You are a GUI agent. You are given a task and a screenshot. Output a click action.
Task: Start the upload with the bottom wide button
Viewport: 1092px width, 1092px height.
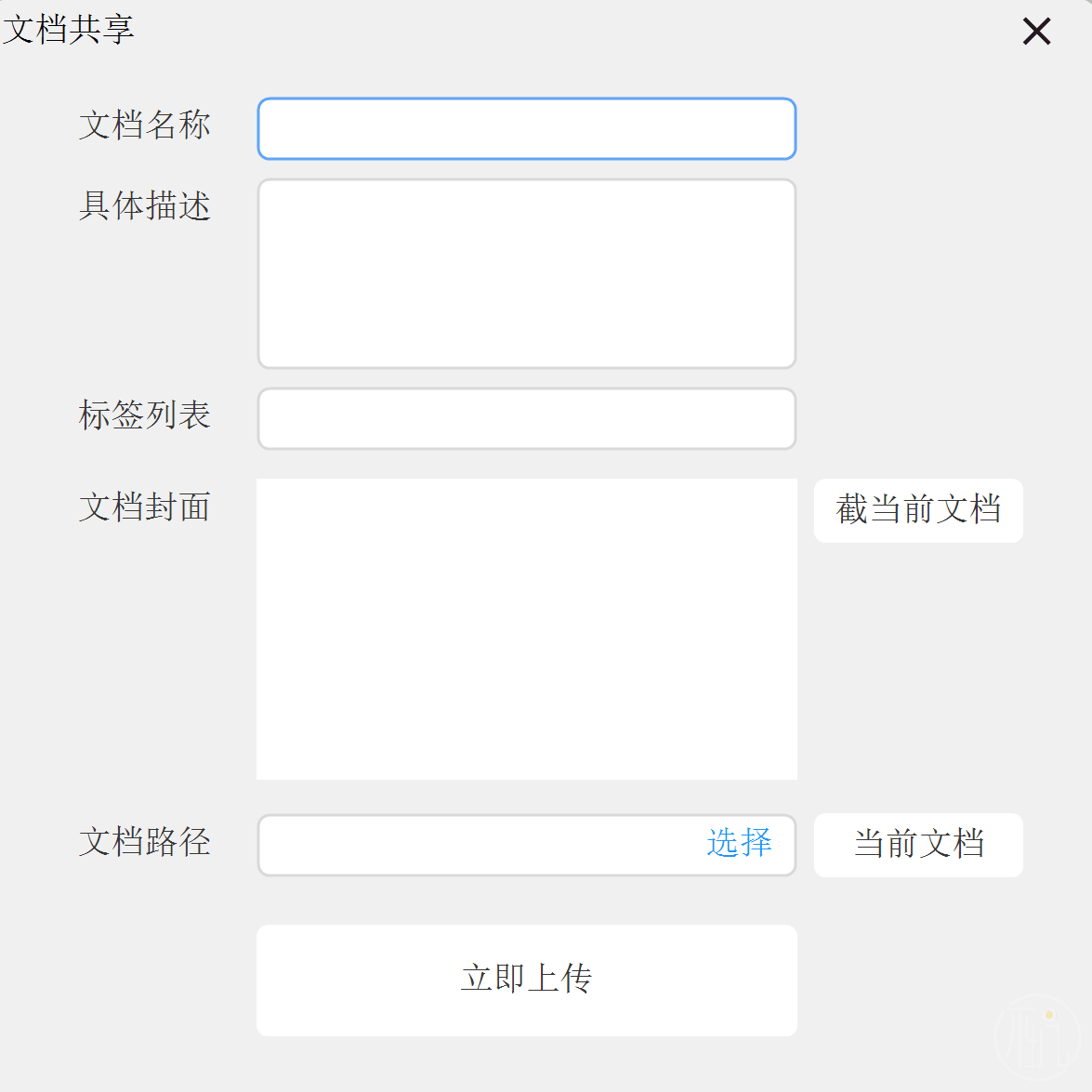tap(527, 980)
